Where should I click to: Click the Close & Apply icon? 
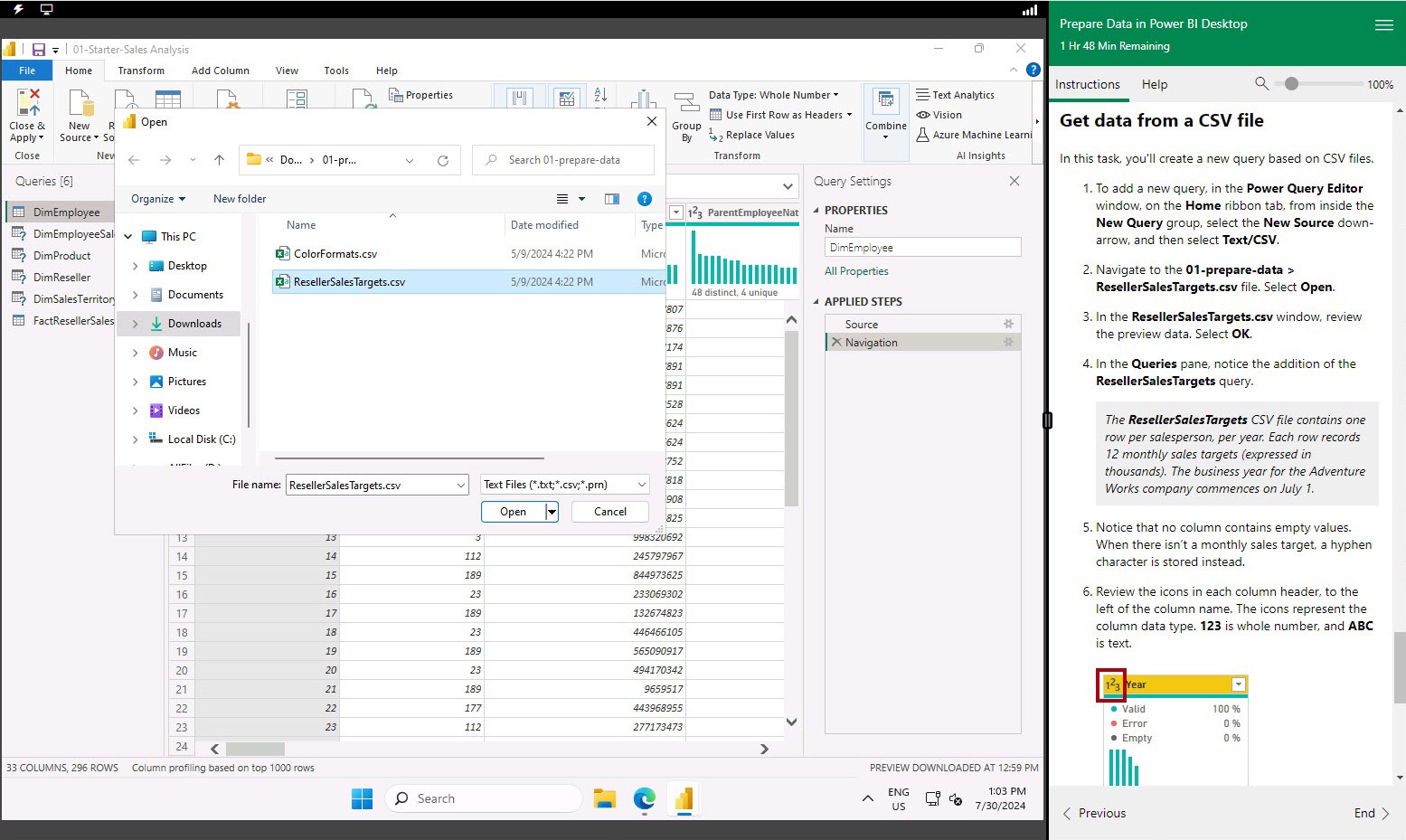(x=28, y=103)
